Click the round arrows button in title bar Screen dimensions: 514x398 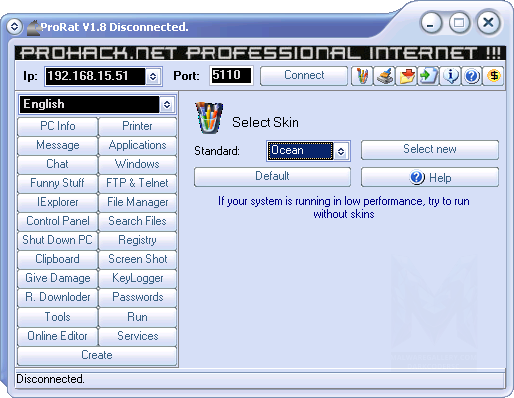click(x=14, y=26)
